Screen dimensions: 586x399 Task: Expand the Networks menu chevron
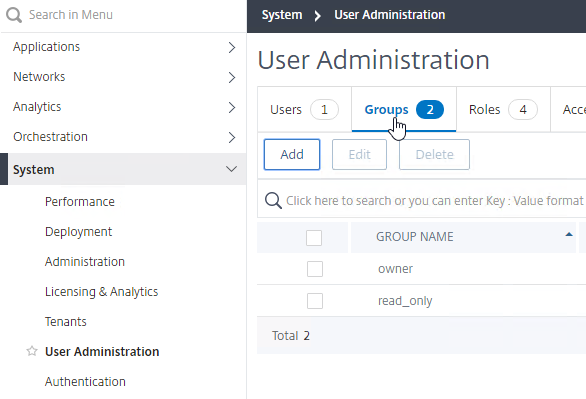[x=232, y=77]
